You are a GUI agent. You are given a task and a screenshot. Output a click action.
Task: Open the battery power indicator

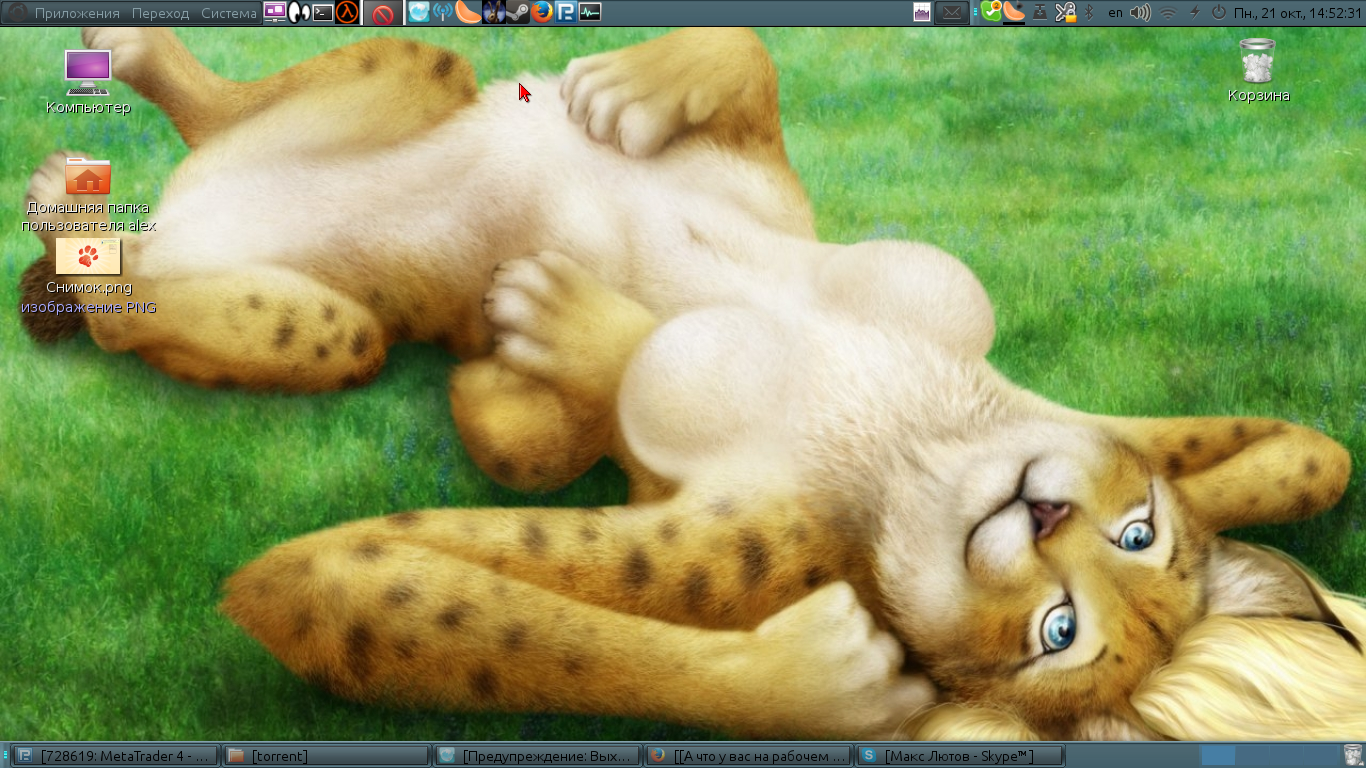tap(1194, 13)
